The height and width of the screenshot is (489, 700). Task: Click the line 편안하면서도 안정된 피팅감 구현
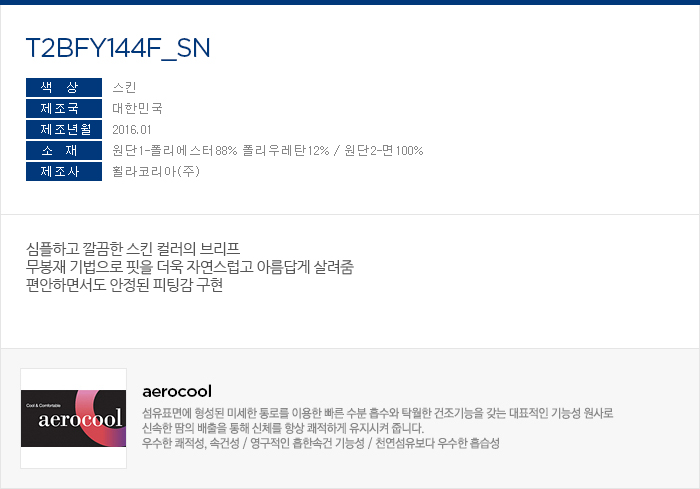click(124, 285)
